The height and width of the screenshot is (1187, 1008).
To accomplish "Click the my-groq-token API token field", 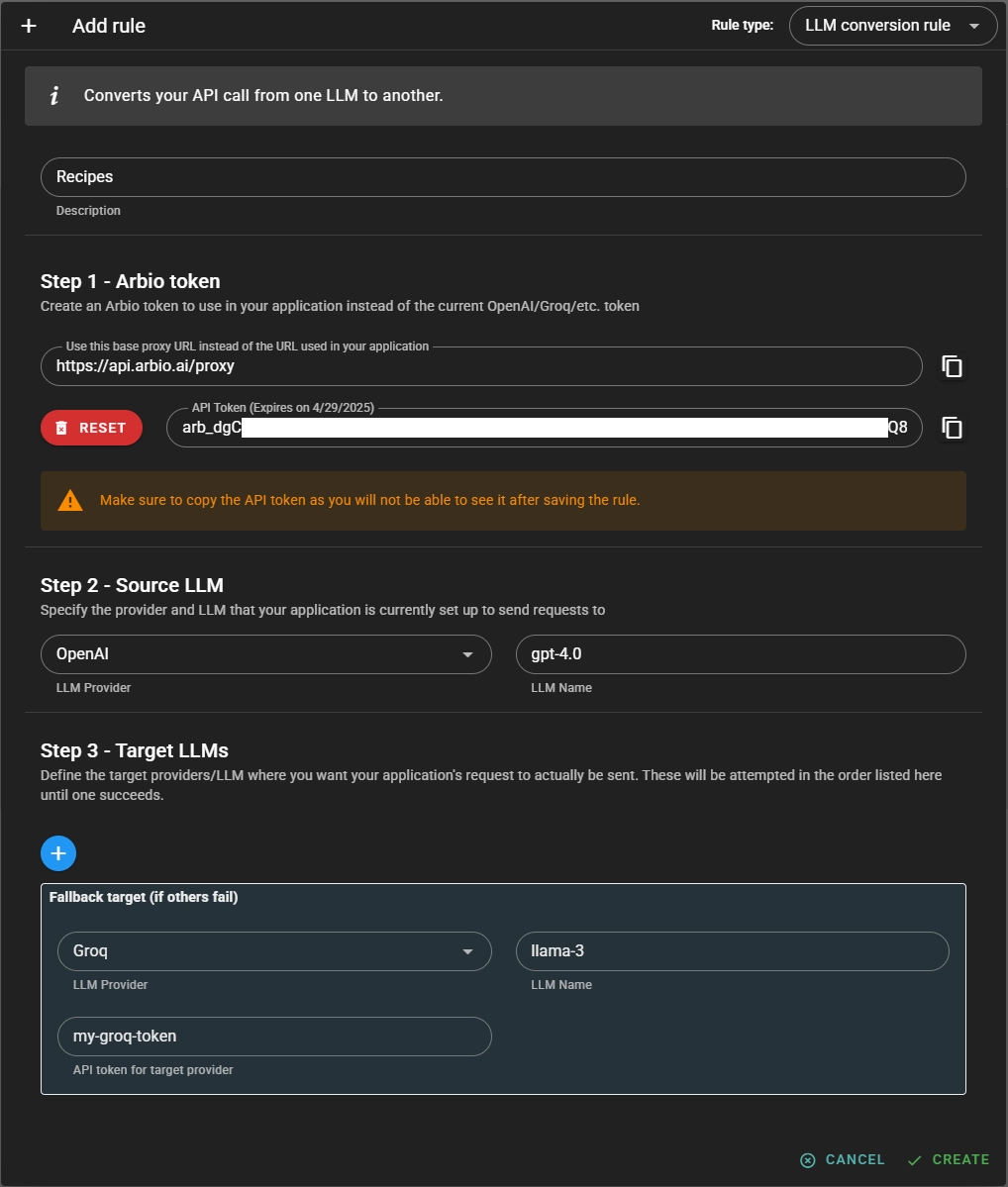I will tap(274, 1037).
